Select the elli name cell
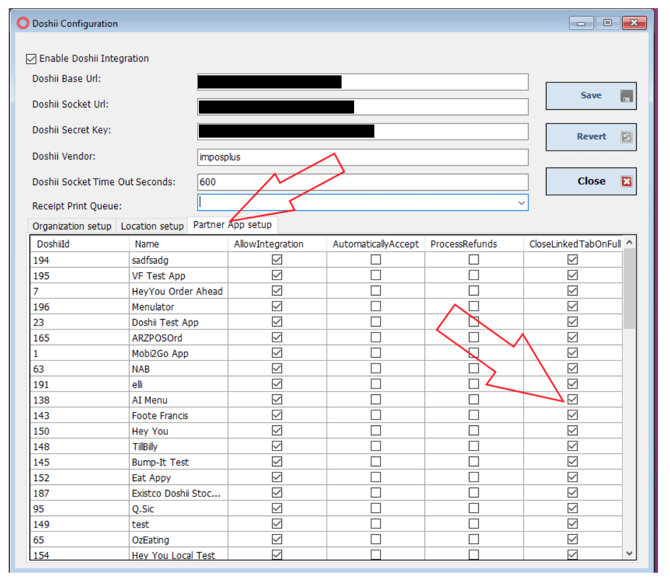670x580 pixels. 179,384
